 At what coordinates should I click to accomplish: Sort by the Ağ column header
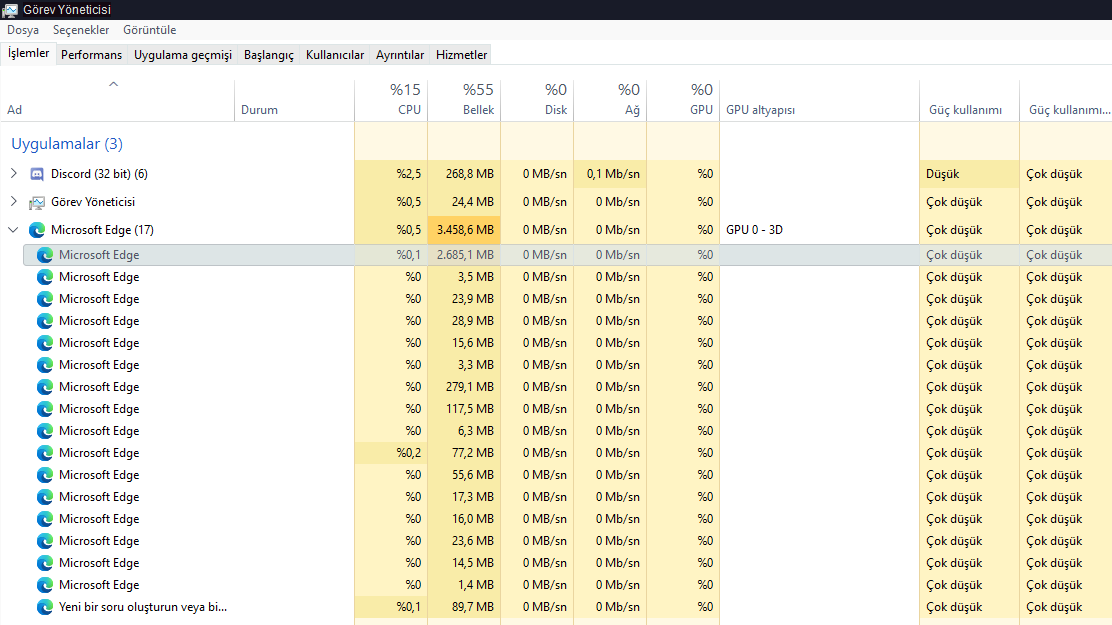point(610,101)
